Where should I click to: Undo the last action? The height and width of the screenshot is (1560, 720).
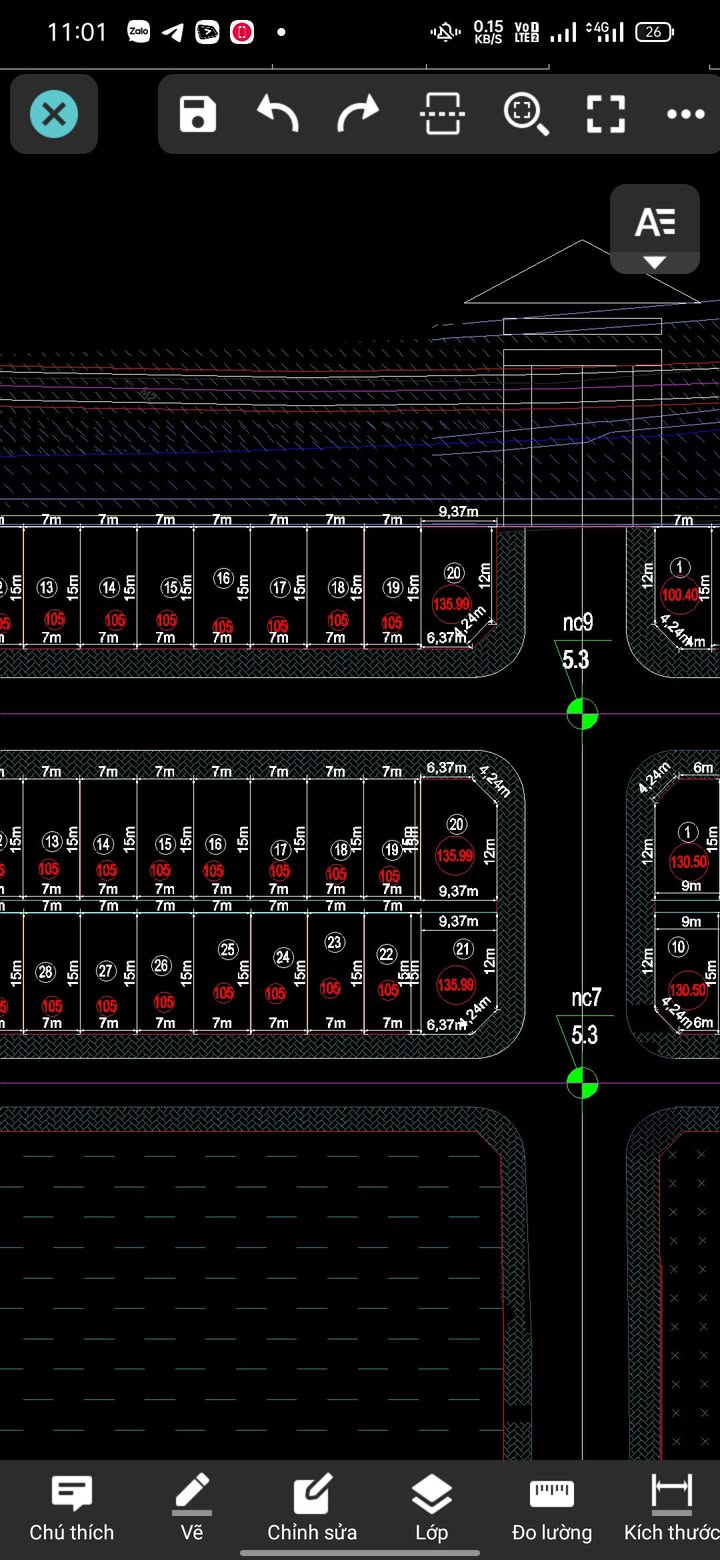click(x=278, y=114)
